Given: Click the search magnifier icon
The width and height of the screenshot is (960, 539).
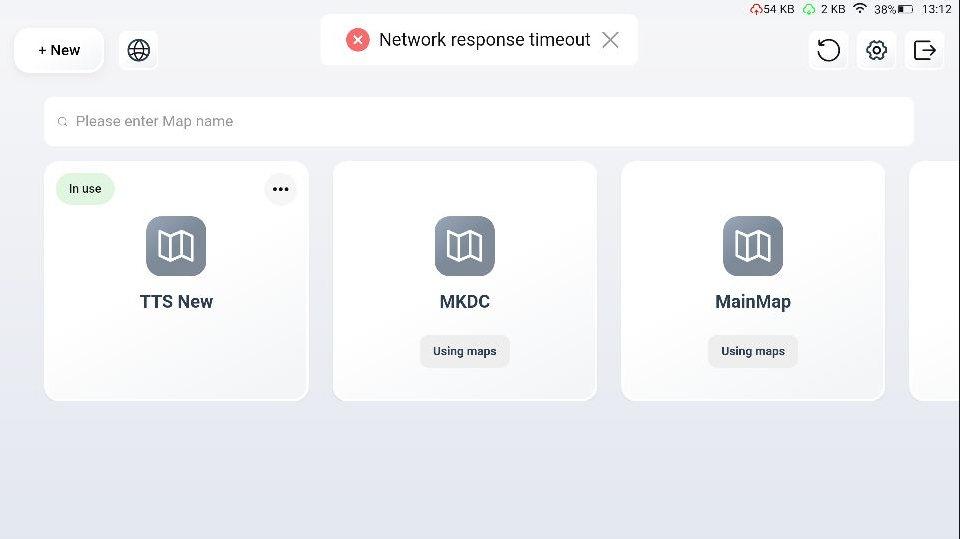Looking at the screenshot, I should click(63, 122).
